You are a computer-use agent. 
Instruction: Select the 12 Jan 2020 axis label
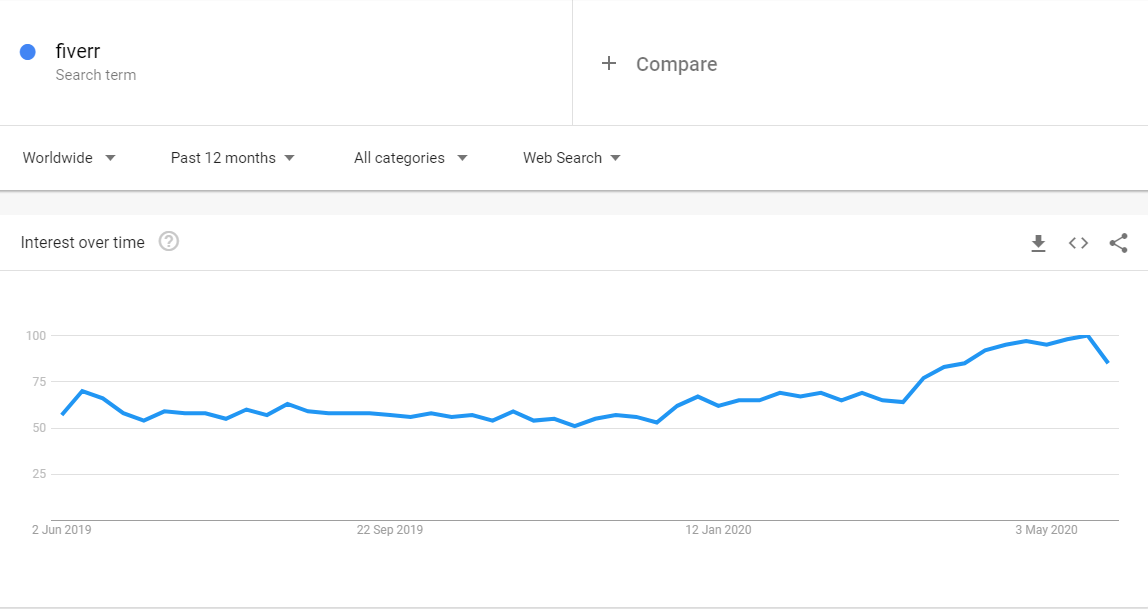pos(718,530)
